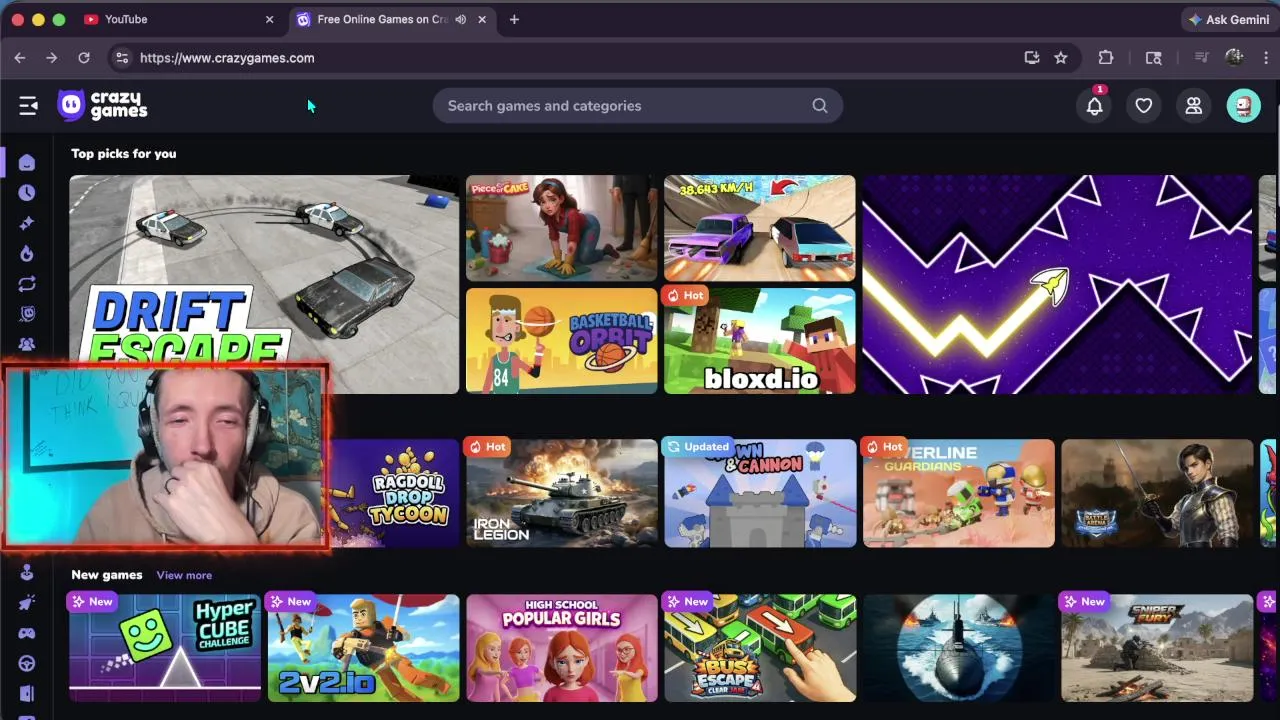1280x720 pixels.
Task: Open the Trending flame sidebar icon
Action: 27,254
